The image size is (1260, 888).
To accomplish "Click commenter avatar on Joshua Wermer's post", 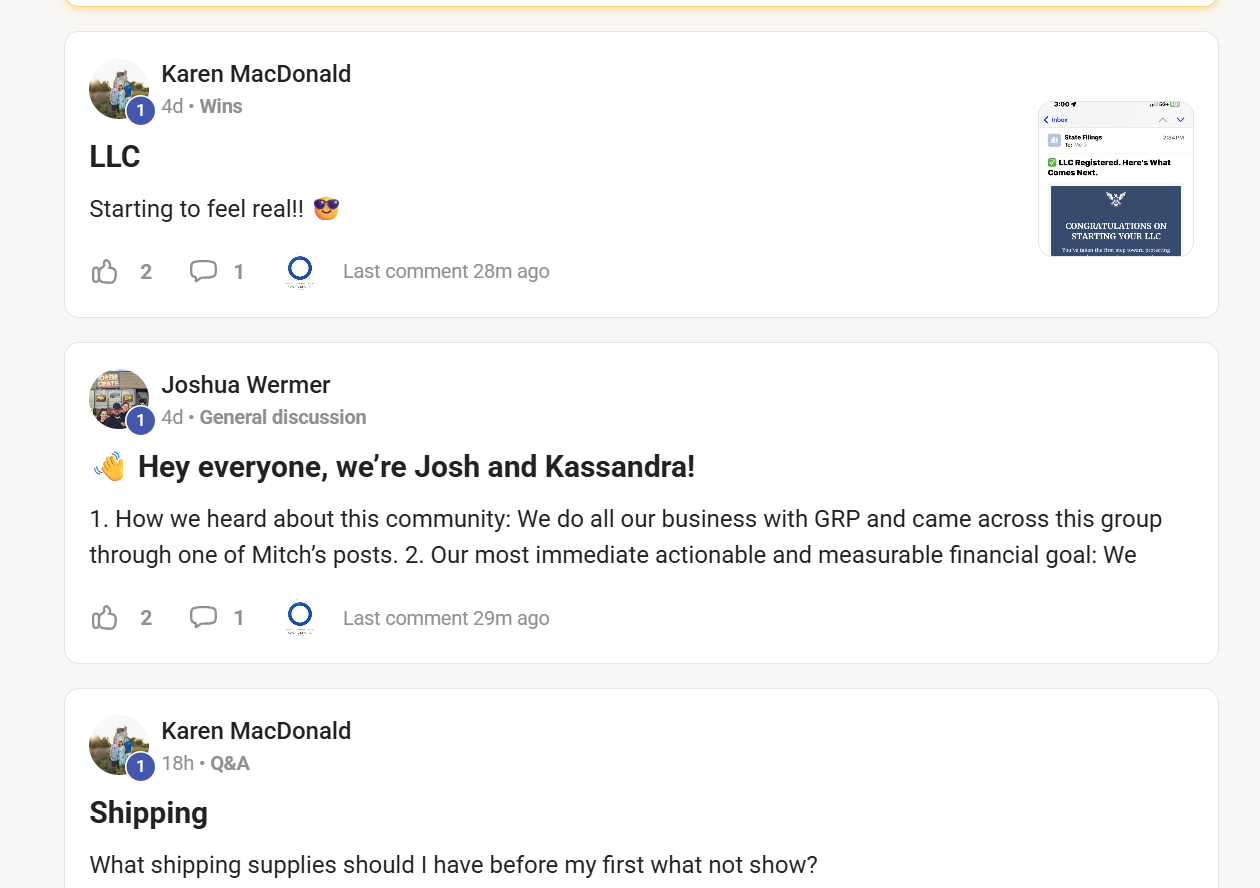I will pos(300,618).
